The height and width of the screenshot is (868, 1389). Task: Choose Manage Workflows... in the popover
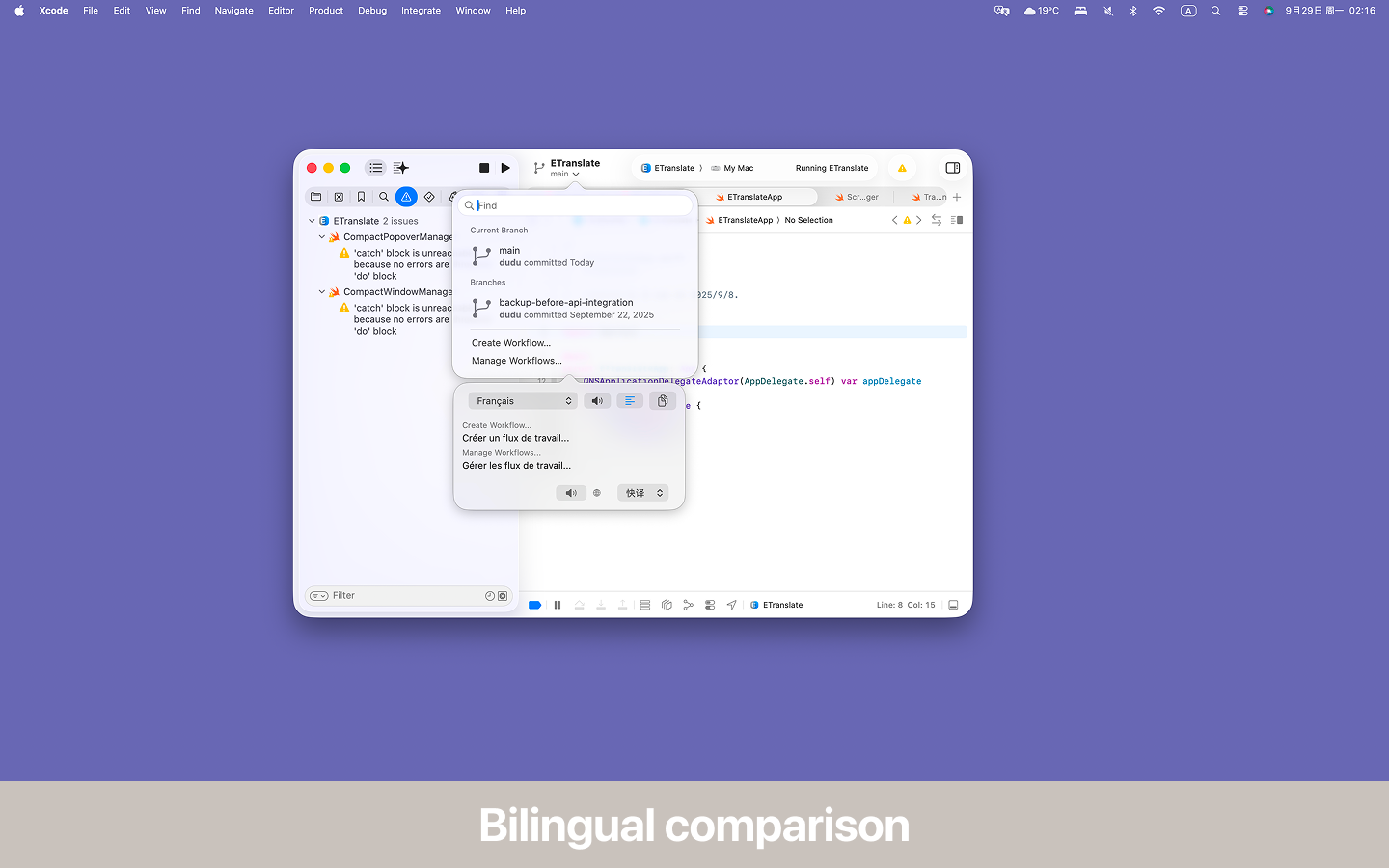(517, 361)
